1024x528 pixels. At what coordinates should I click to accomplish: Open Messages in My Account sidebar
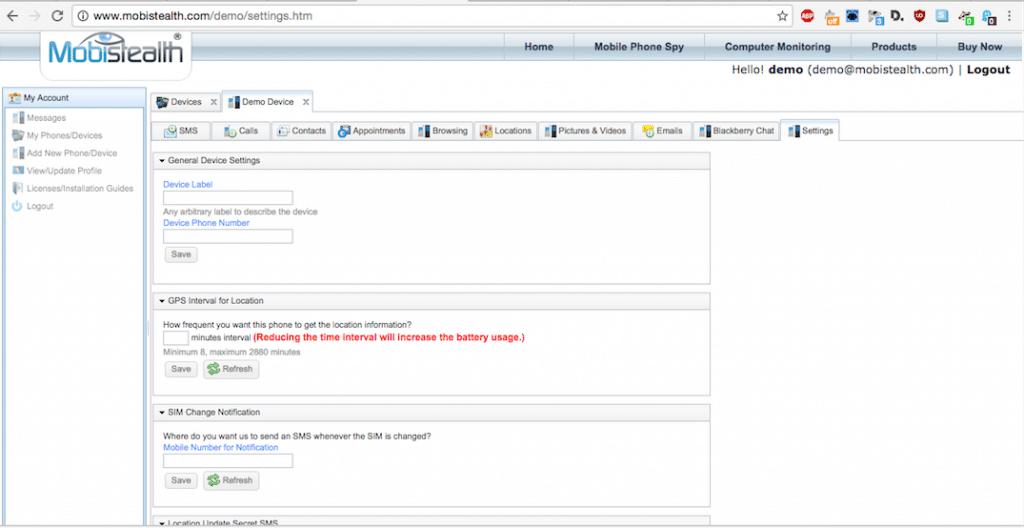46,118
